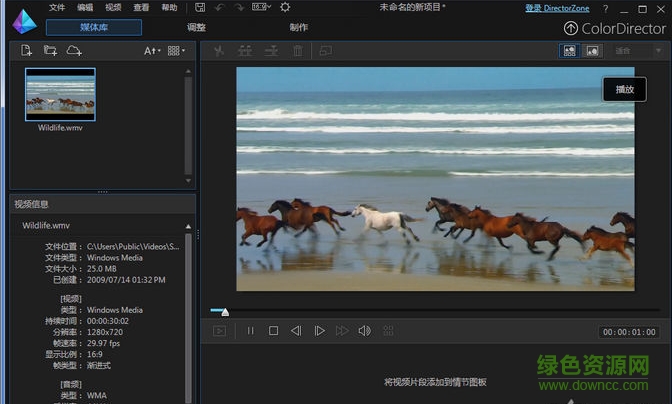The width and height of the screenshot is (672, 404).
Task: Step to the next frame
Action: [x=319, y=331]
